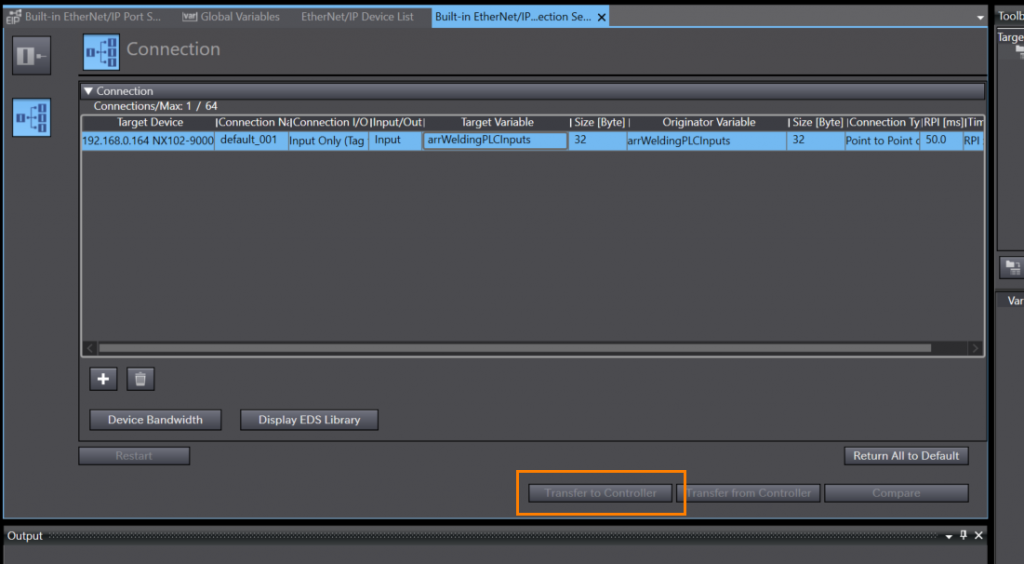Click the Device Bandwidth button
This screenshot has width=1024, height=564.
pos(155,420)
